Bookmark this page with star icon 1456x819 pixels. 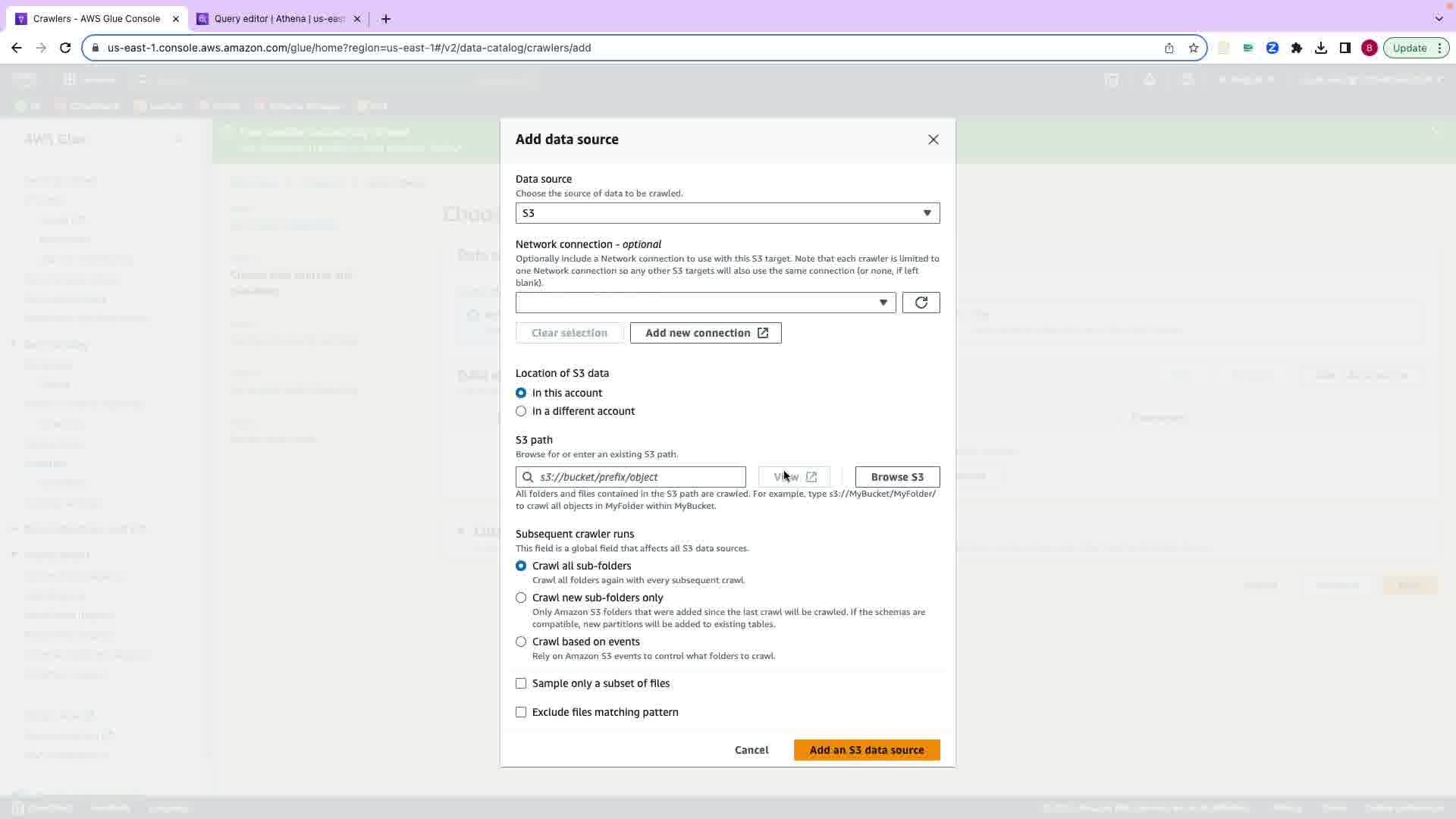[1193, 48]
